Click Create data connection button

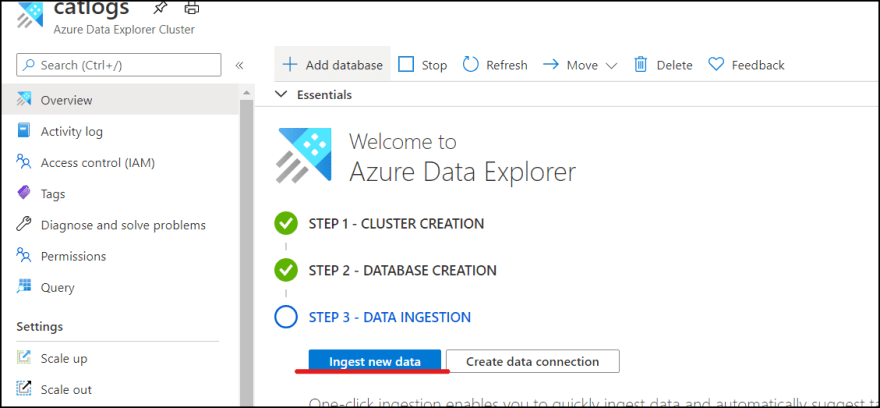pyautogui.click(x=533, y=361)
